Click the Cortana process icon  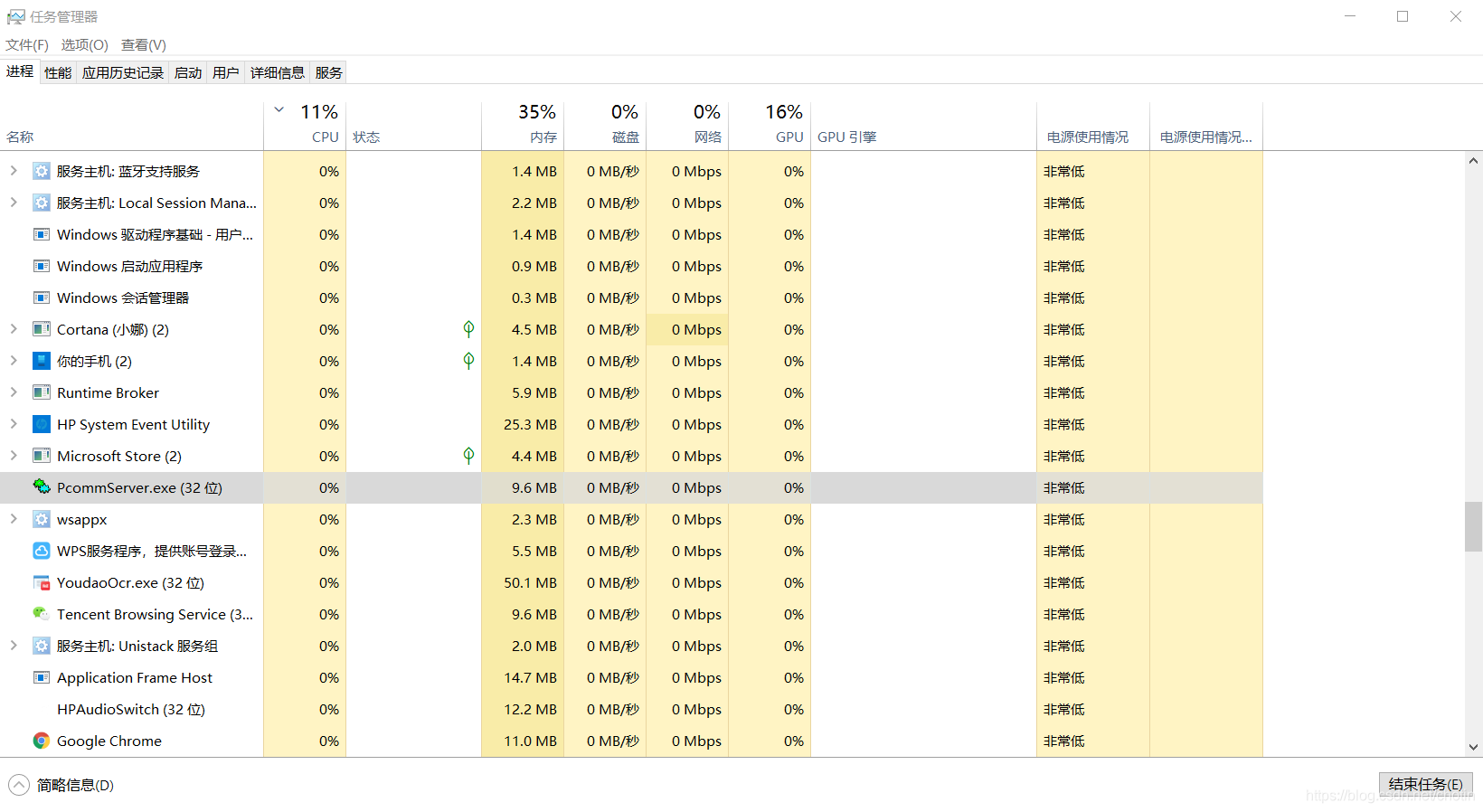pos(42,329)
